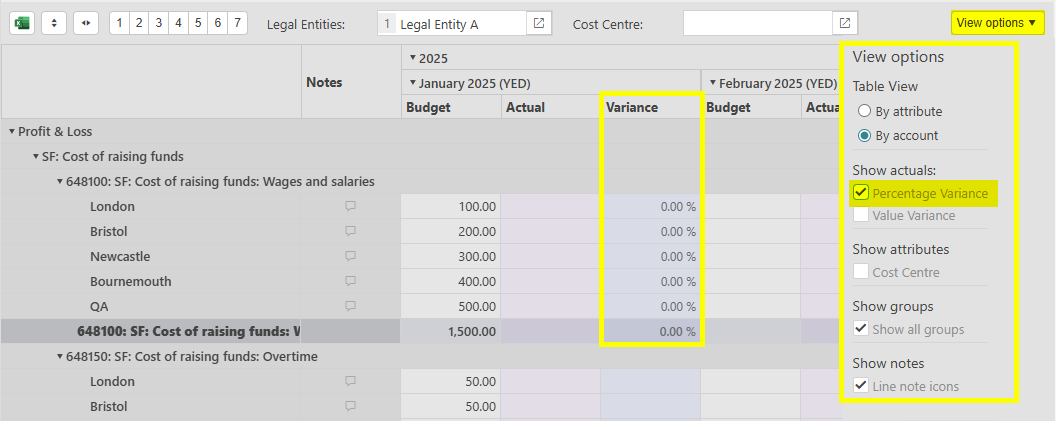Open the note icon for Newcastle row
Viewport: 1056px width, 421px height.
[350, 257]
